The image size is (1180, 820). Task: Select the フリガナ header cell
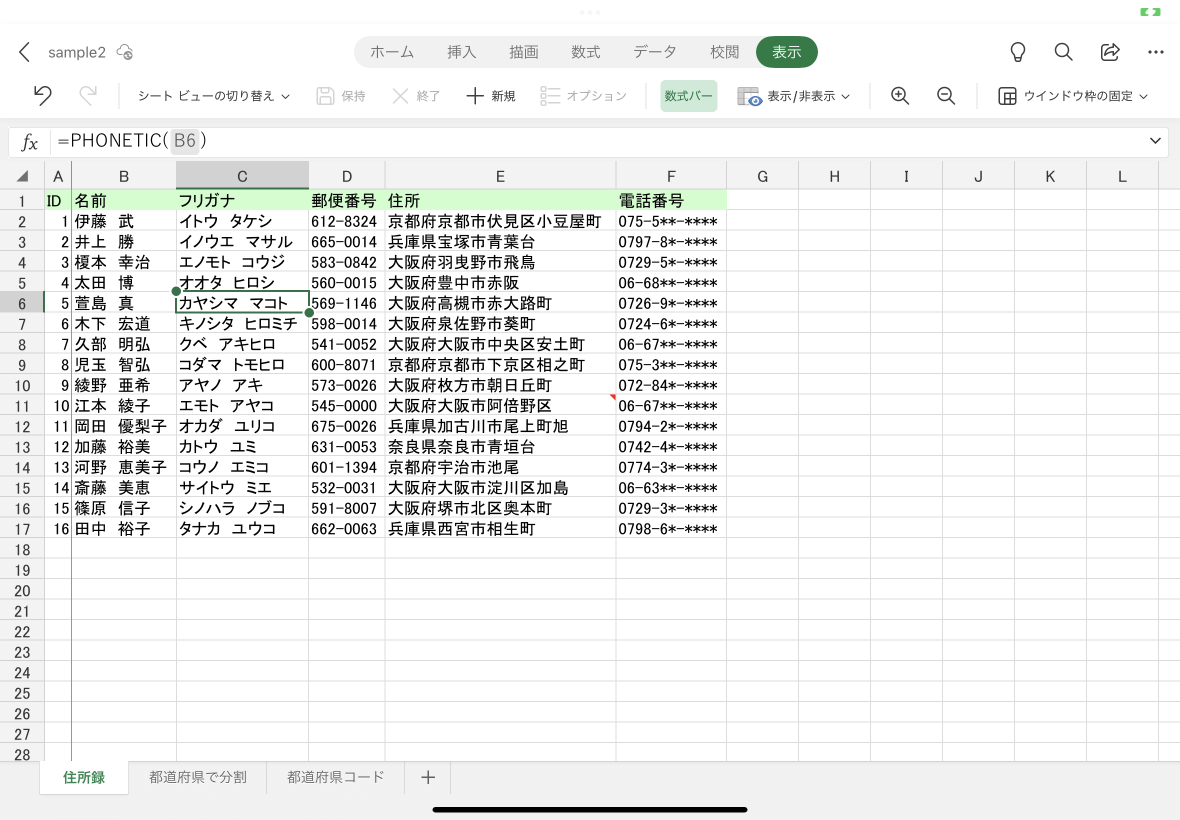pyautogui.click(x=242, y=201)
